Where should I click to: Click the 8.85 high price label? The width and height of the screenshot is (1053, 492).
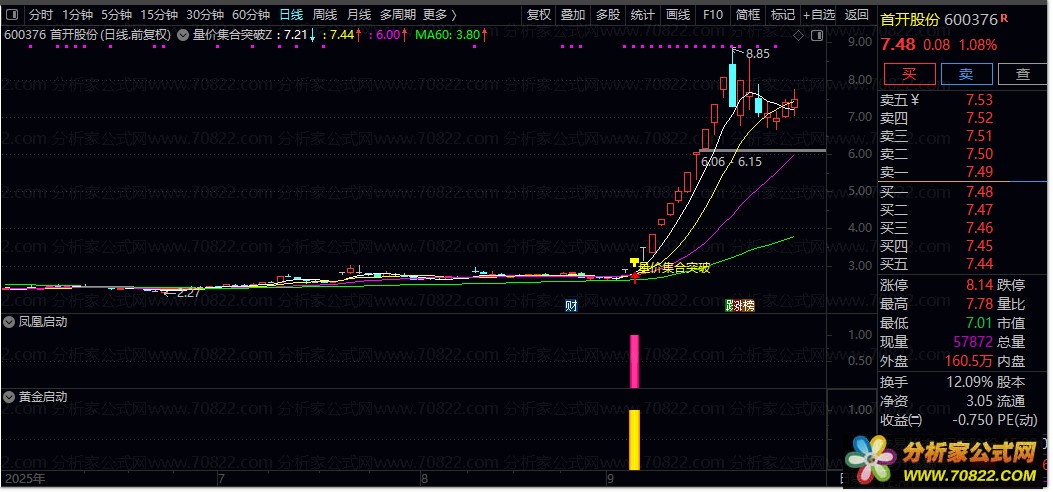tap(757, 52)
